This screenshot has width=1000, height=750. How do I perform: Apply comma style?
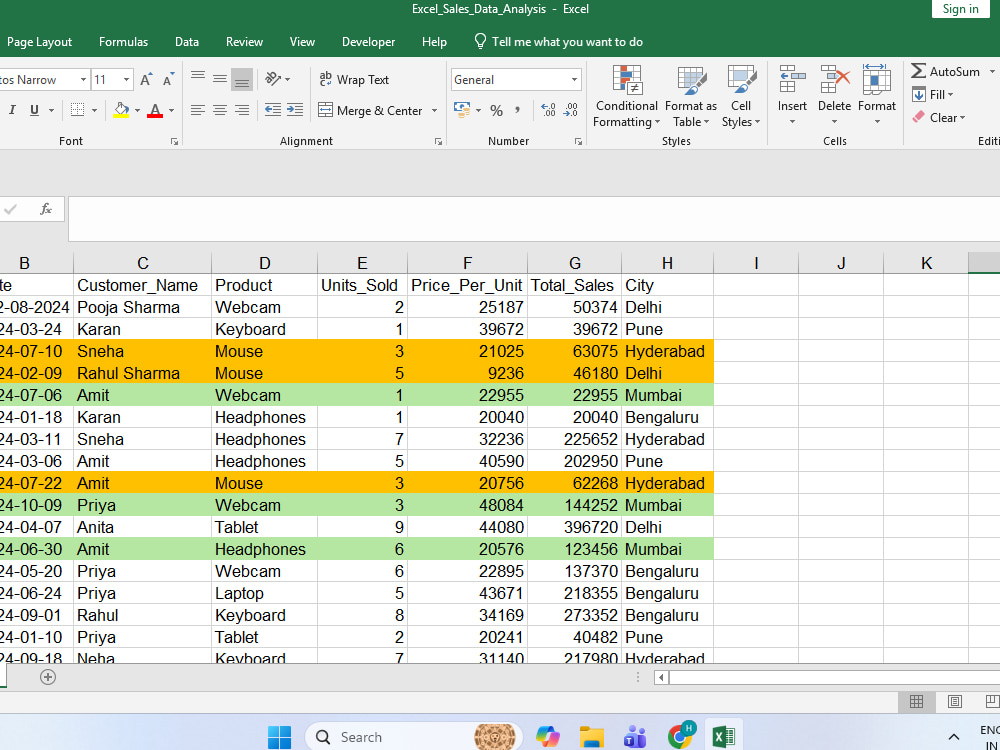[517, 111]
